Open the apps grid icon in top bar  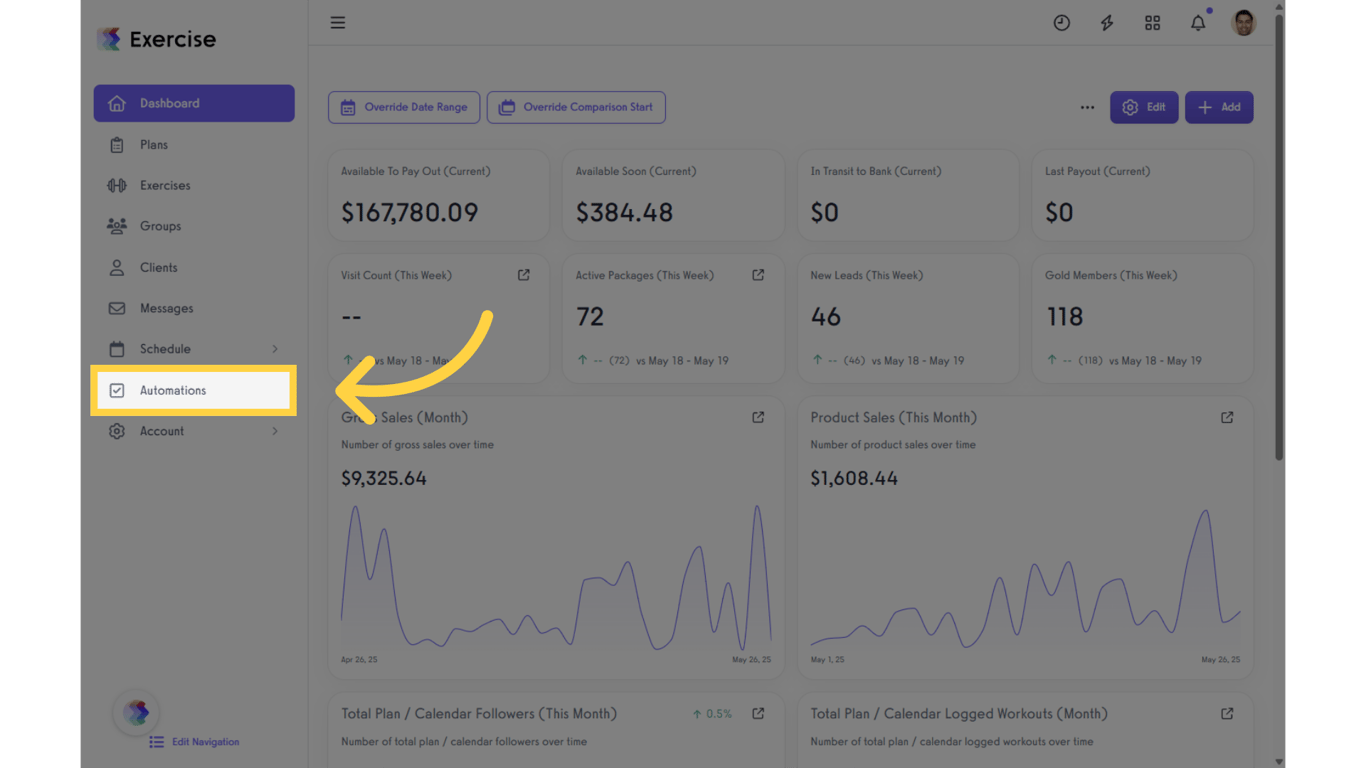click(1152, 22)
